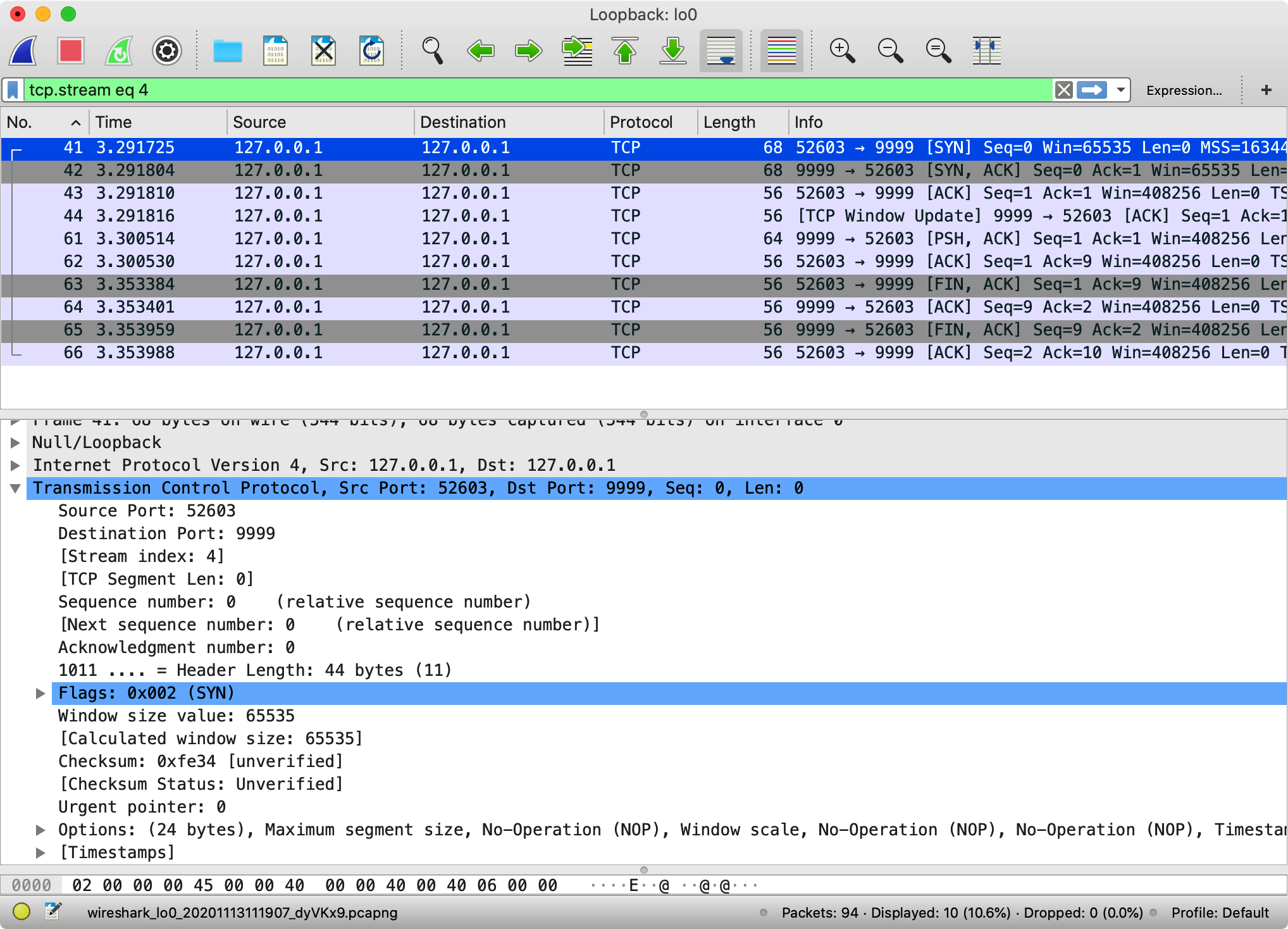
Task: Collapse the Transmission Control Protocol tree
Action: [x=16, y=489]
